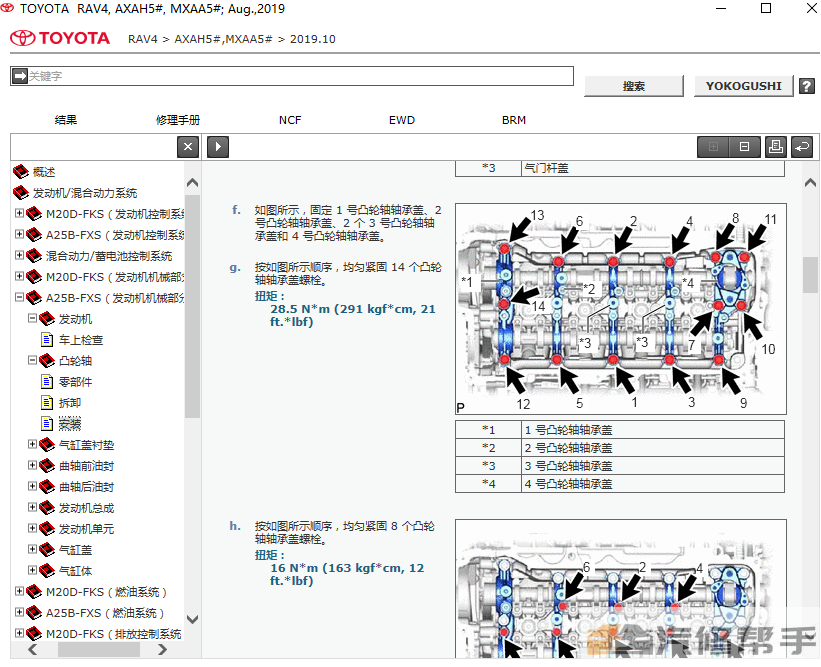The image size is (821, 667).
Task: Expand M20D-FKS (发动机机械部分) node
Action: tap(19, 276)
